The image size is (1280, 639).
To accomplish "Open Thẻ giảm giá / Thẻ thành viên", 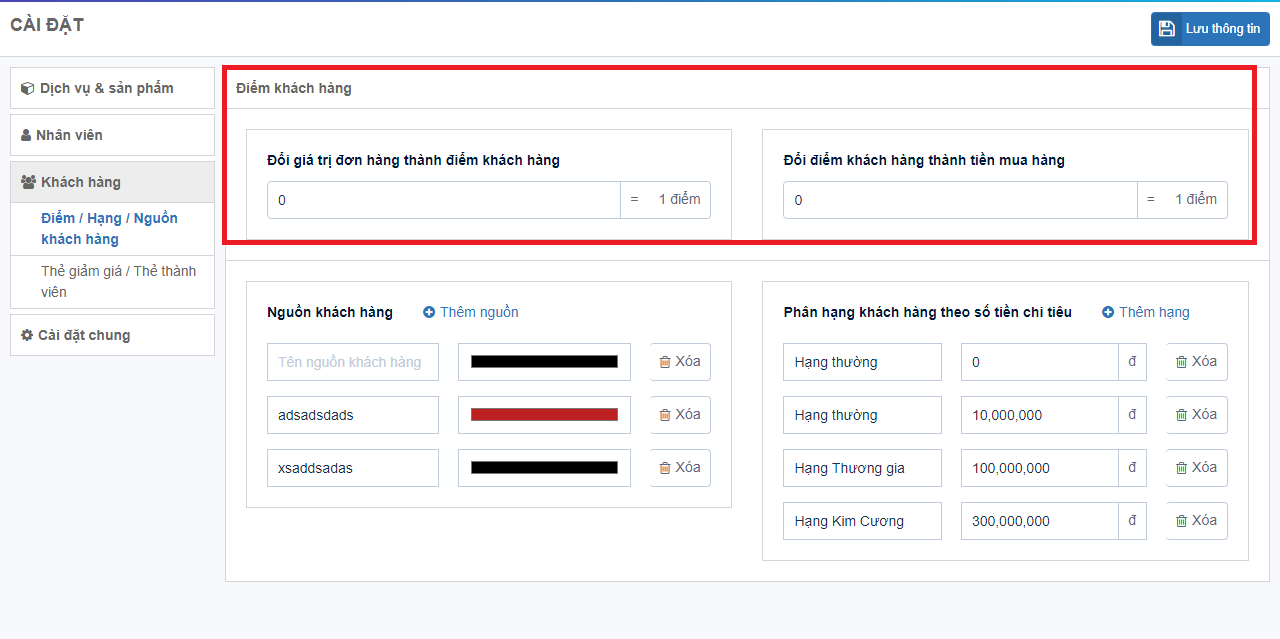I will pos(118,281).
